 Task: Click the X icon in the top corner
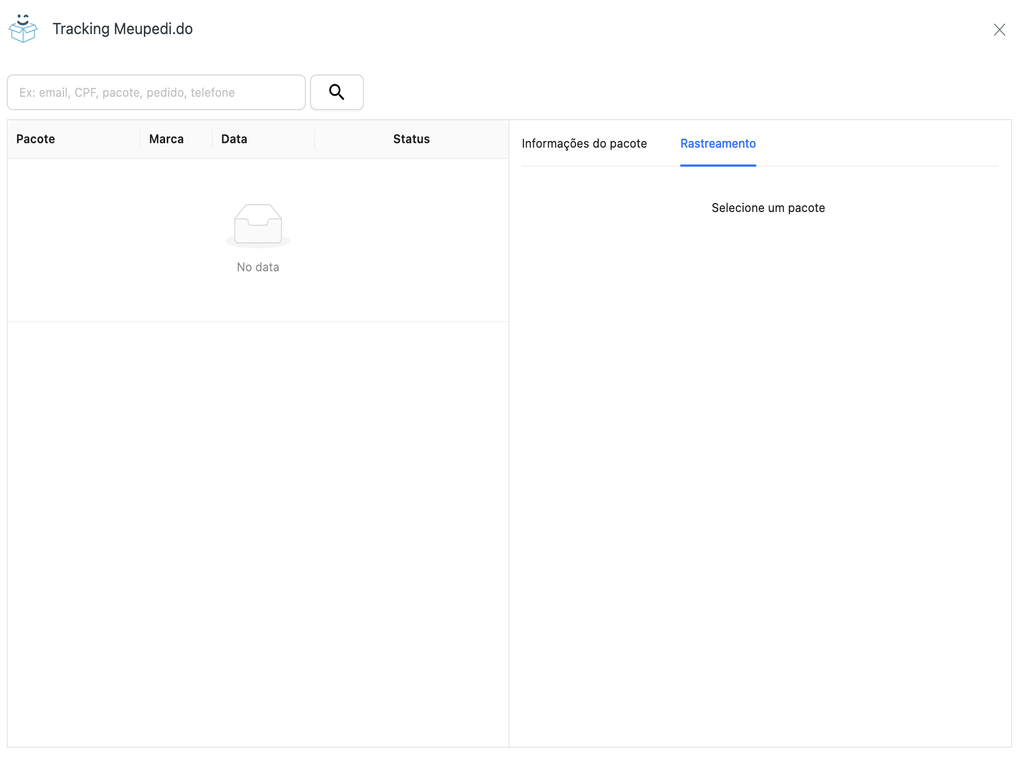[999, 29]
